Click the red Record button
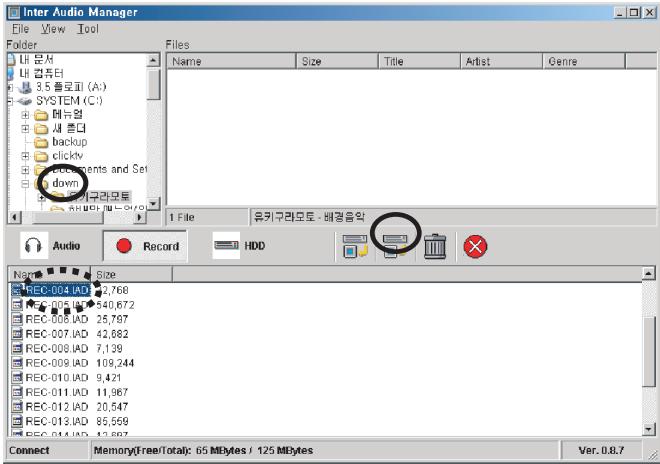Screen dimensions: 660x464 (x=145, y=246)
